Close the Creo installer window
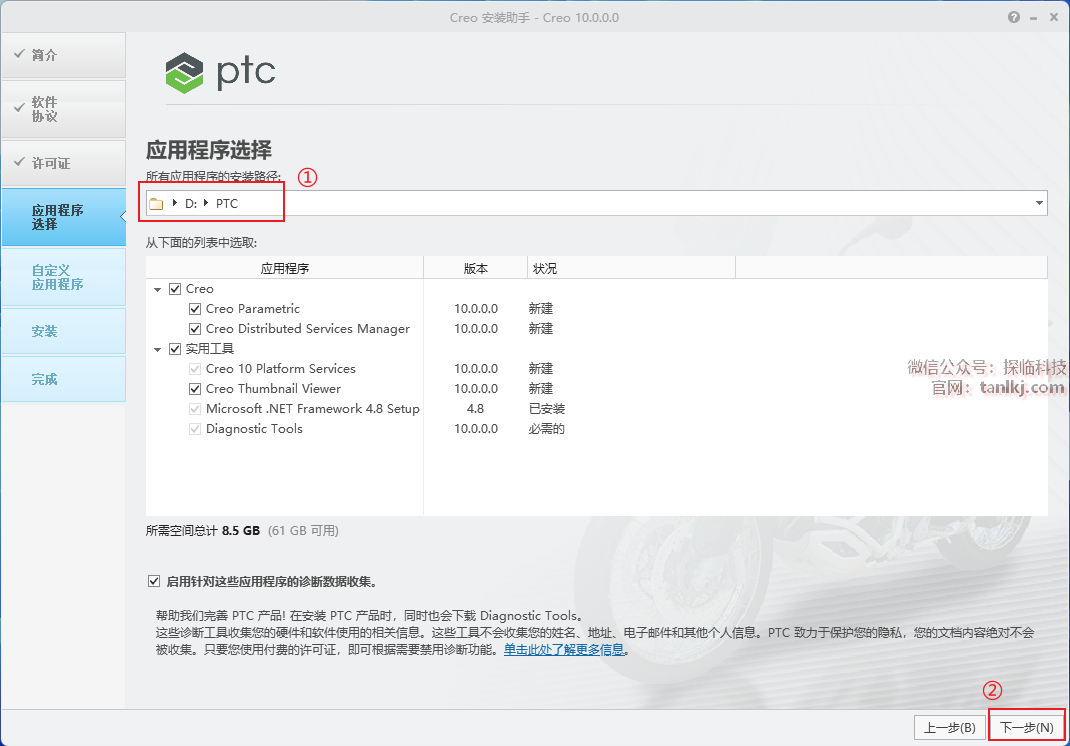1070x746 pixels. click(1054, 17)
